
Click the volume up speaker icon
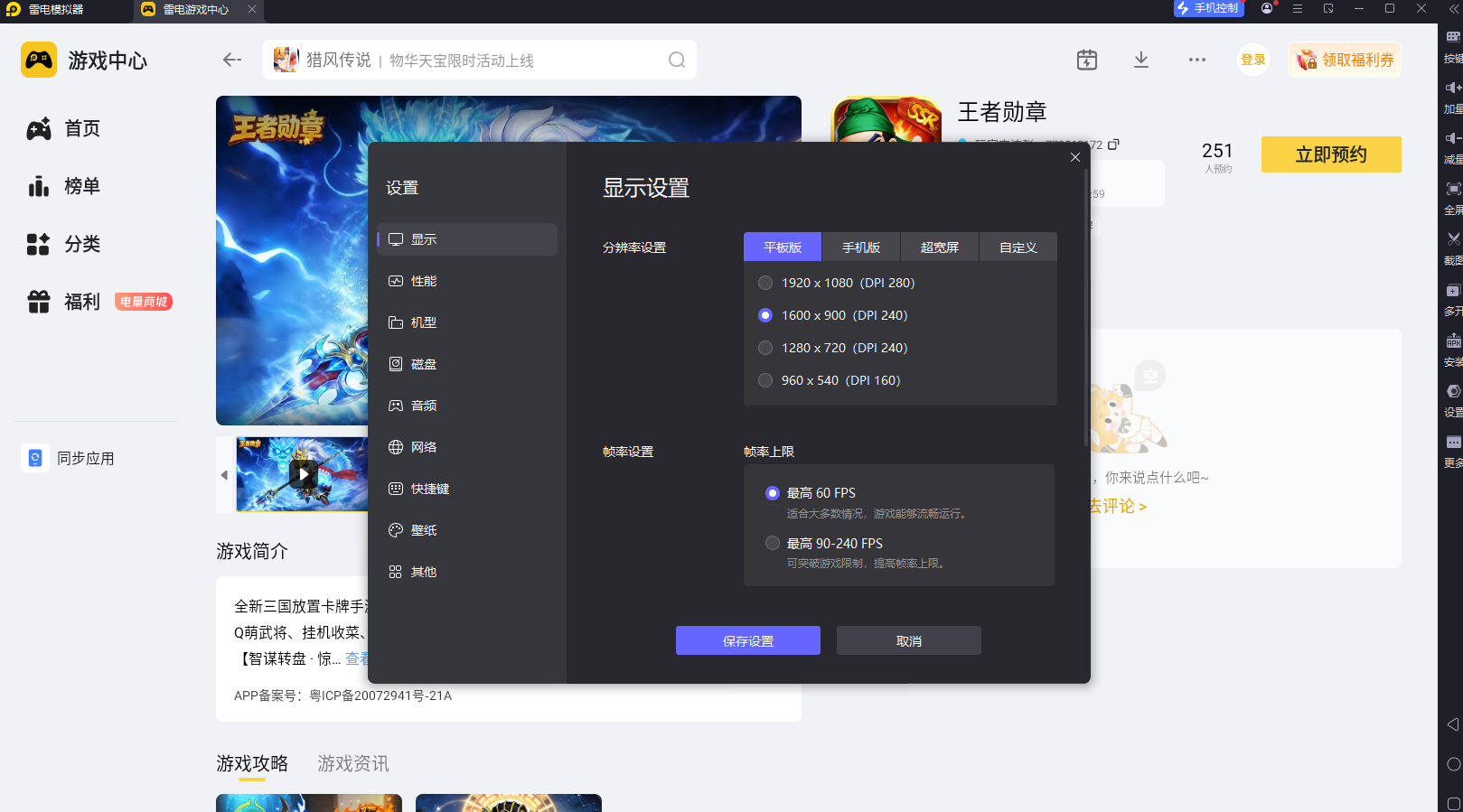click(x=1453, y=88)
